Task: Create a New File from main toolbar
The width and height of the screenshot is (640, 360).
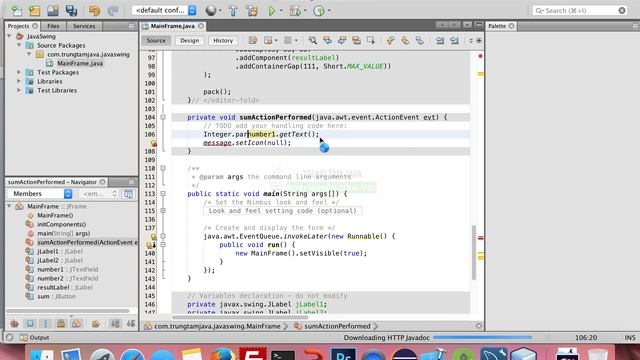Action: click(x=17, y=11)
